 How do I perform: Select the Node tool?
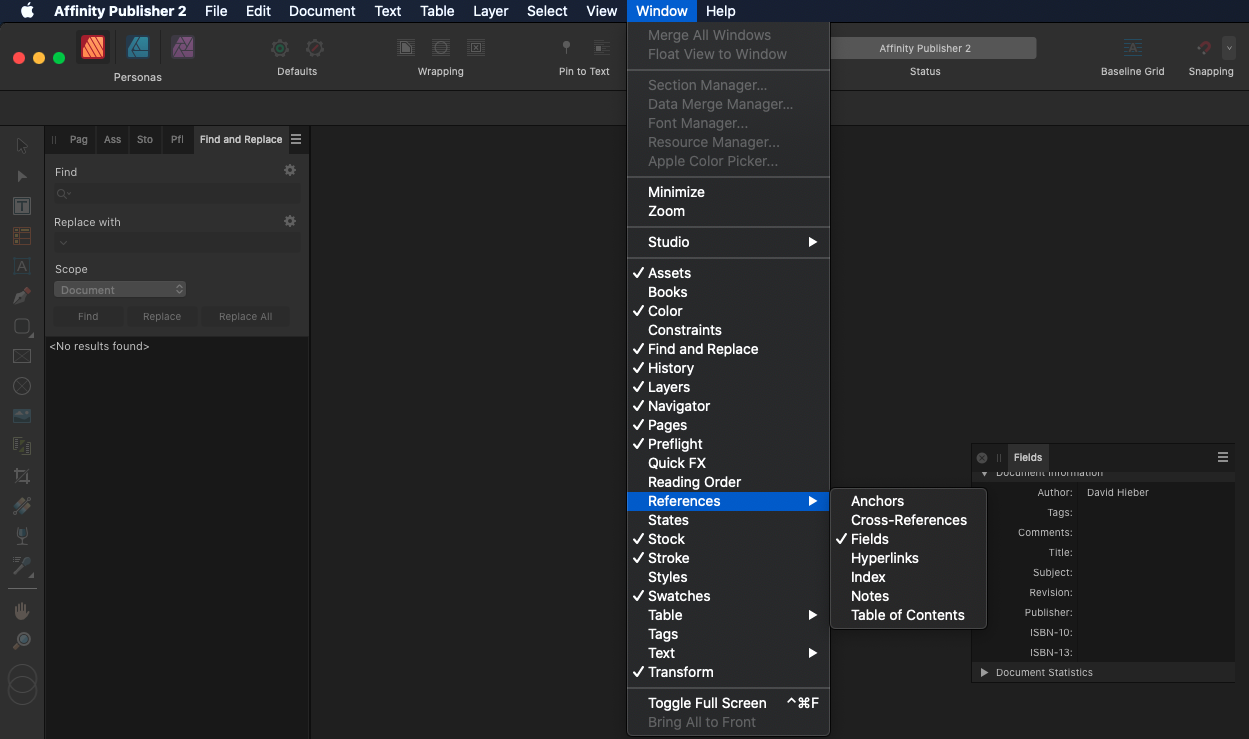point(22,176)
